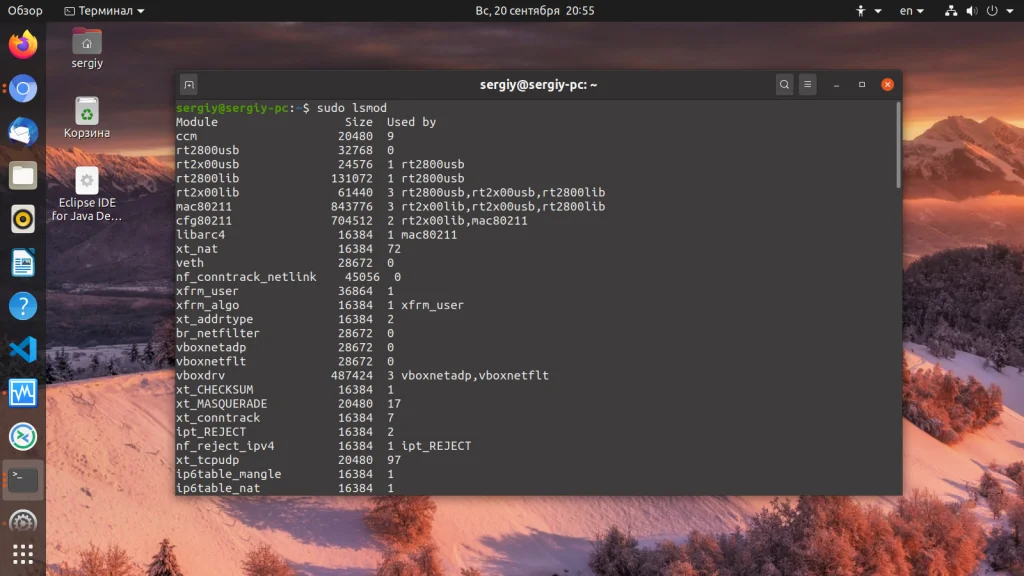Open the terminal hamburger menu
1024x576 pixels.
click(x=808, y=84)
